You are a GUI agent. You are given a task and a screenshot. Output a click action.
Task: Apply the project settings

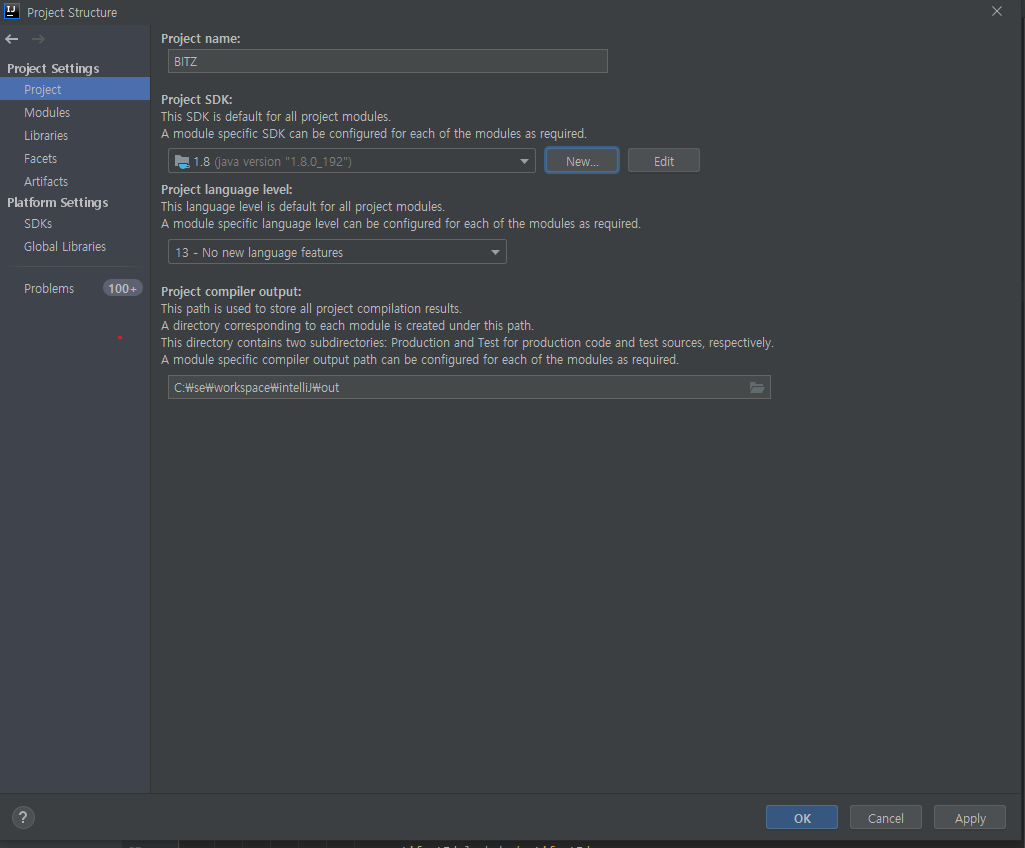tap(970, 817)
